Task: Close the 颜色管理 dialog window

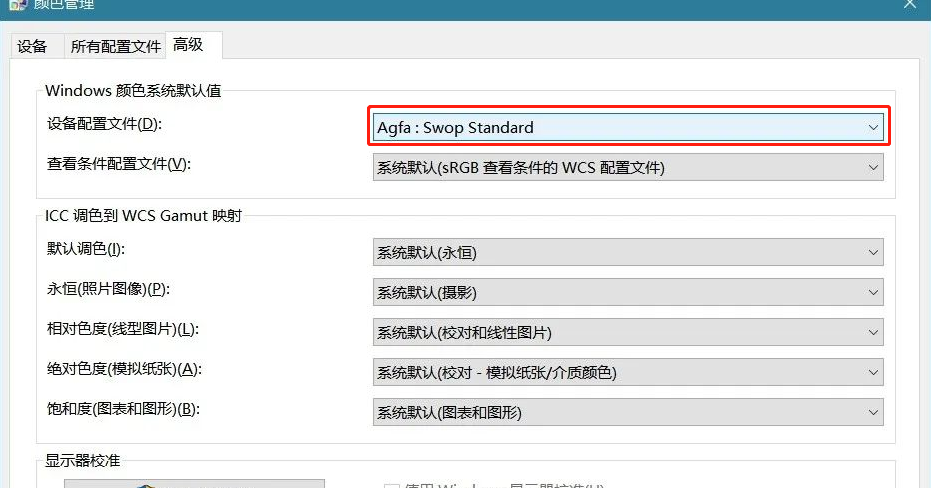Action: pyautogui.click(x=908, y=4)
